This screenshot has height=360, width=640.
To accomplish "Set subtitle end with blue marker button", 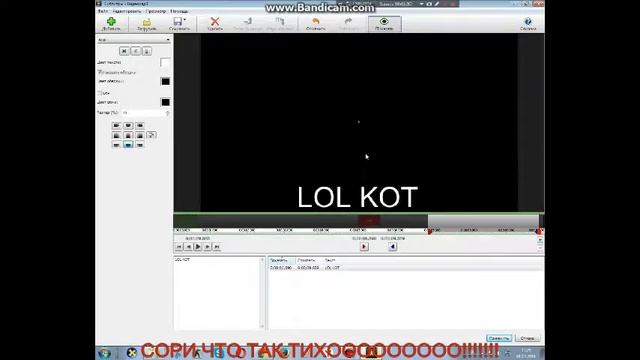I will (x=393, y=247).
